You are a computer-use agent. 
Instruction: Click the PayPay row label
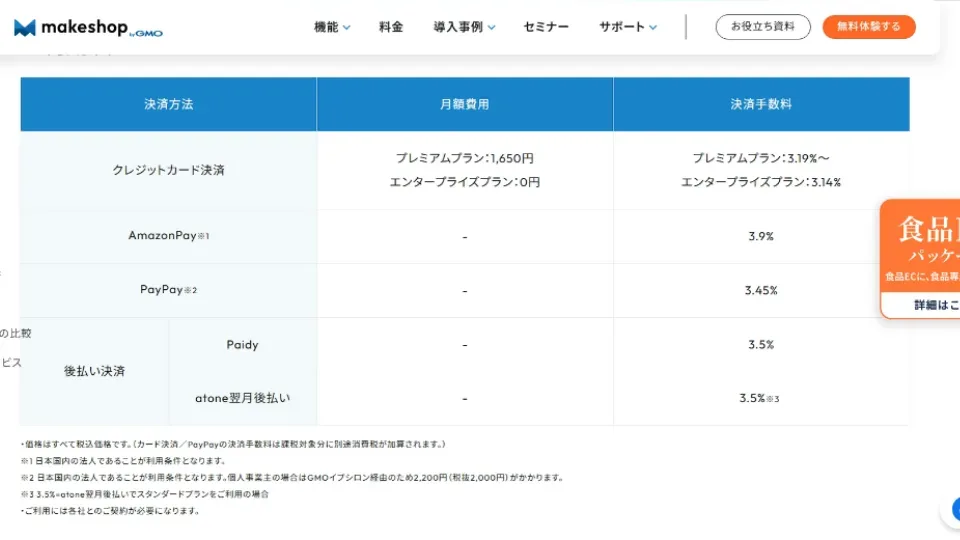point(168,290)
